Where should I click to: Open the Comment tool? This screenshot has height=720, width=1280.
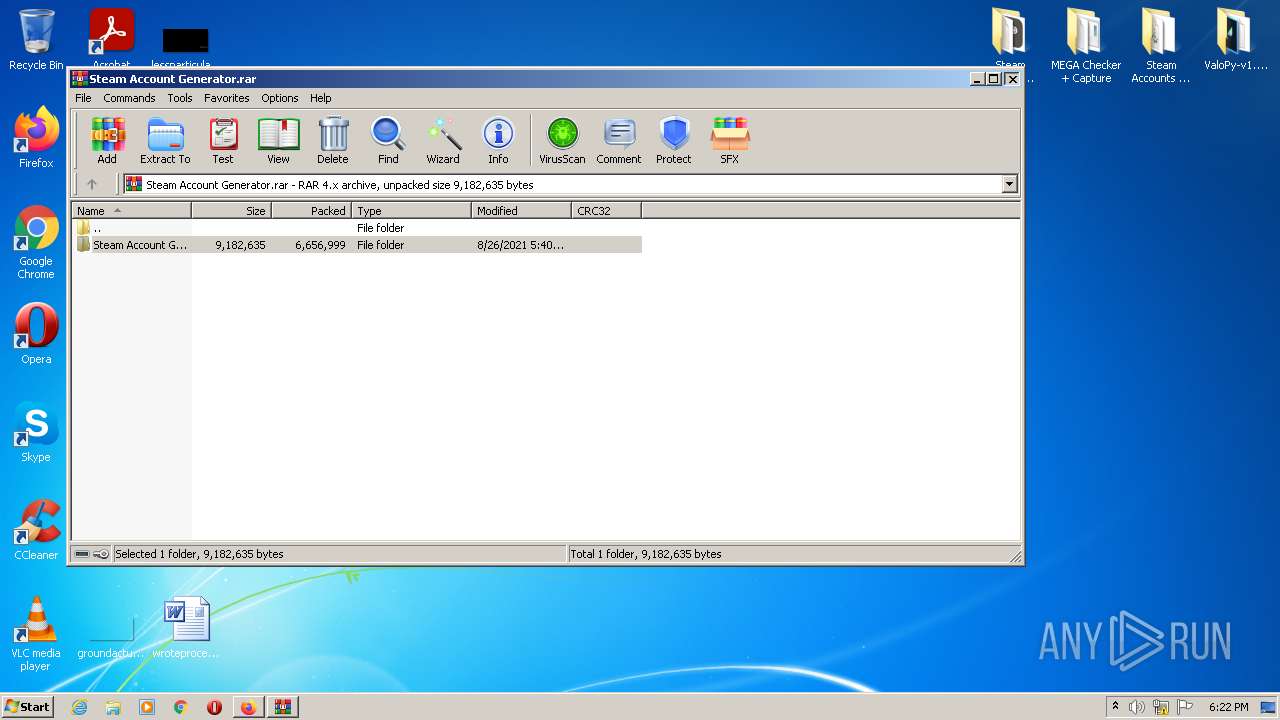(619, 141)
